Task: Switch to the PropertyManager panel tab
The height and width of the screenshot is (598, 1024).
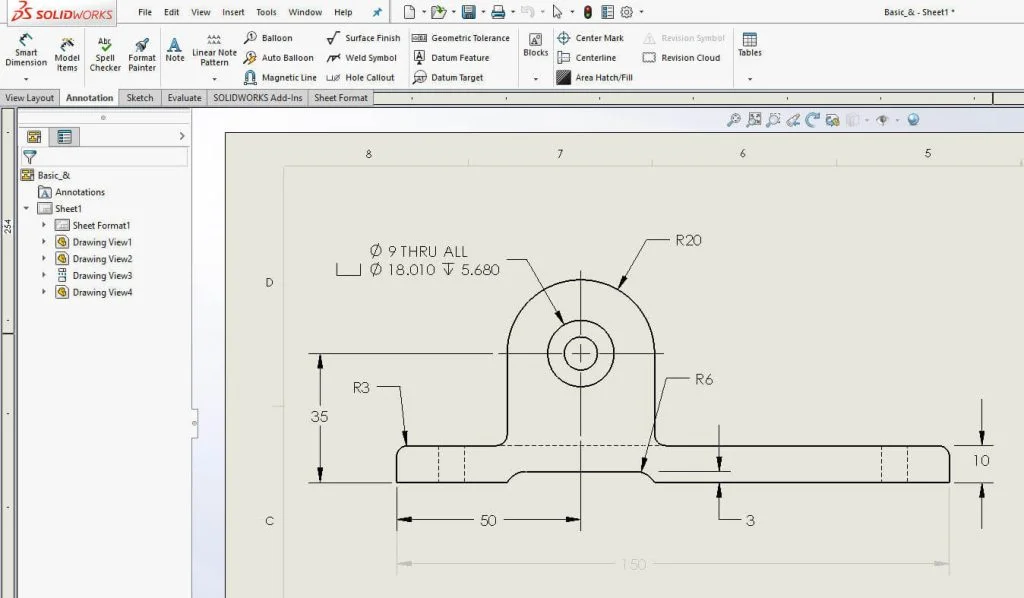Action: 65,137
